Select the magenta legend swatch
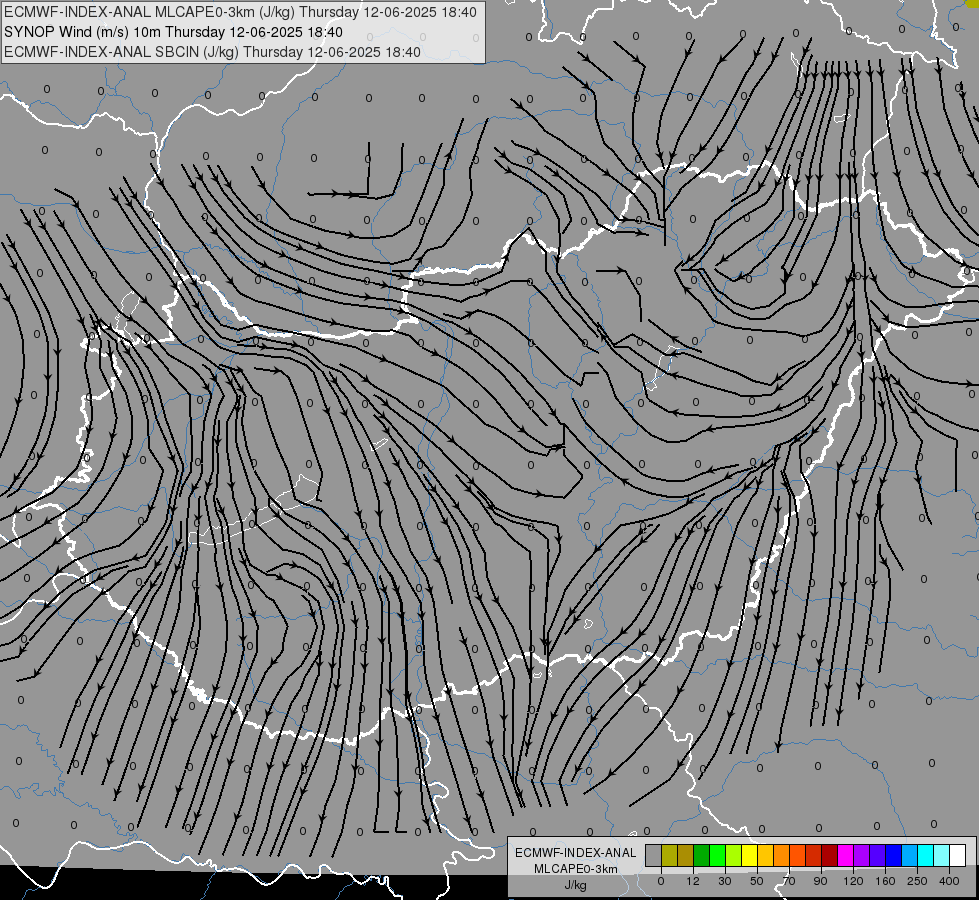 click(846, 855)
